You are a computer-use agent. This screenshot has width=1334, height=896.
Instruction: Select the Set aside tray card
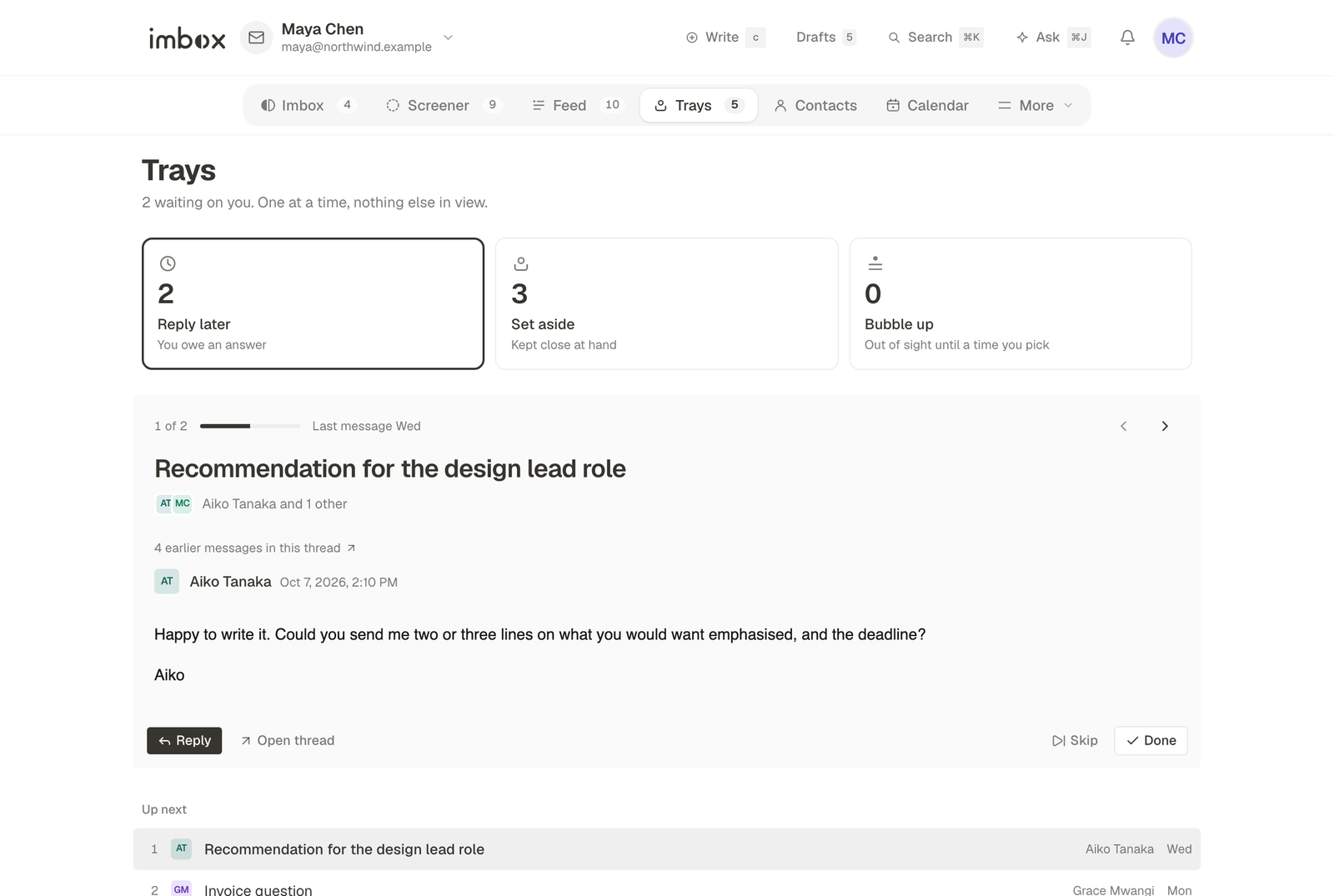[666, 303]
